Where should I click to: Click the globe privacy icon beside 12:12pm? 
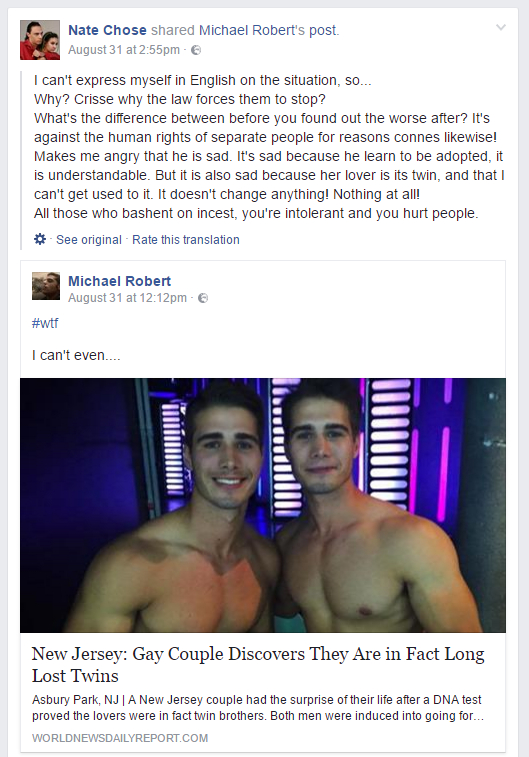[203, 298]
